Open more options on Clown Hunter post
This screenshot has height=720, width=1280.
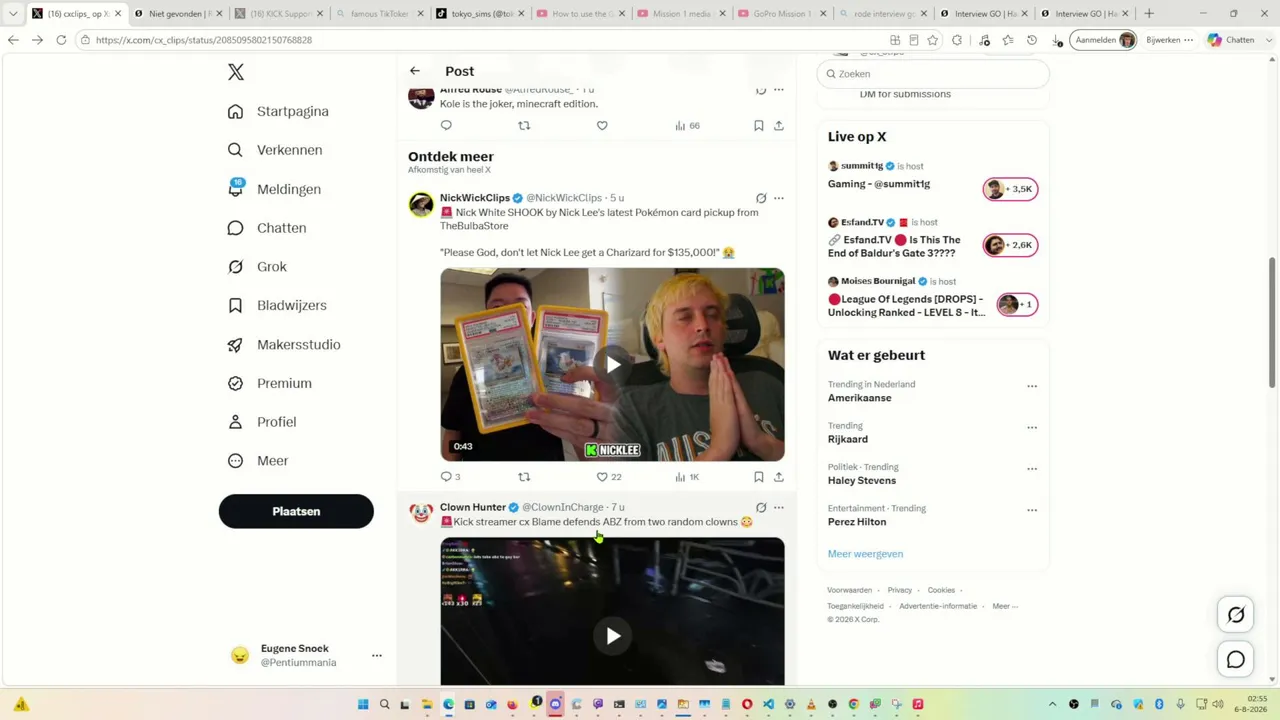tap(779, 507)
